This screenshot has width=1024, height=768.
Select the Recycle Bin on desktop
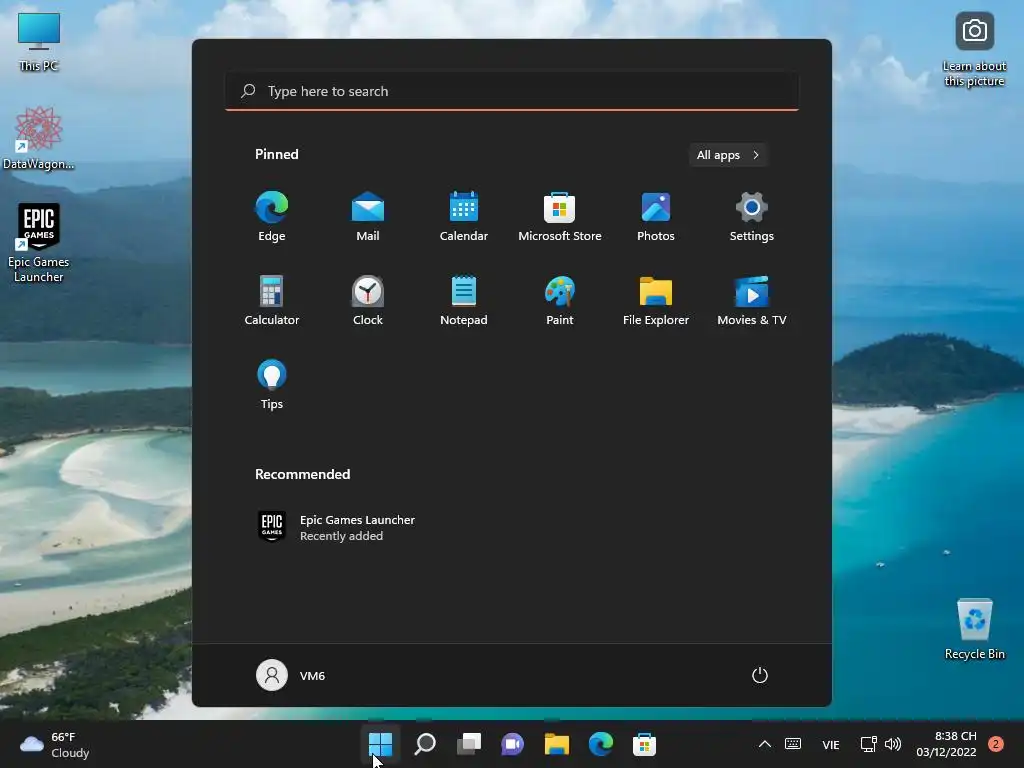[x=974, y=630]
